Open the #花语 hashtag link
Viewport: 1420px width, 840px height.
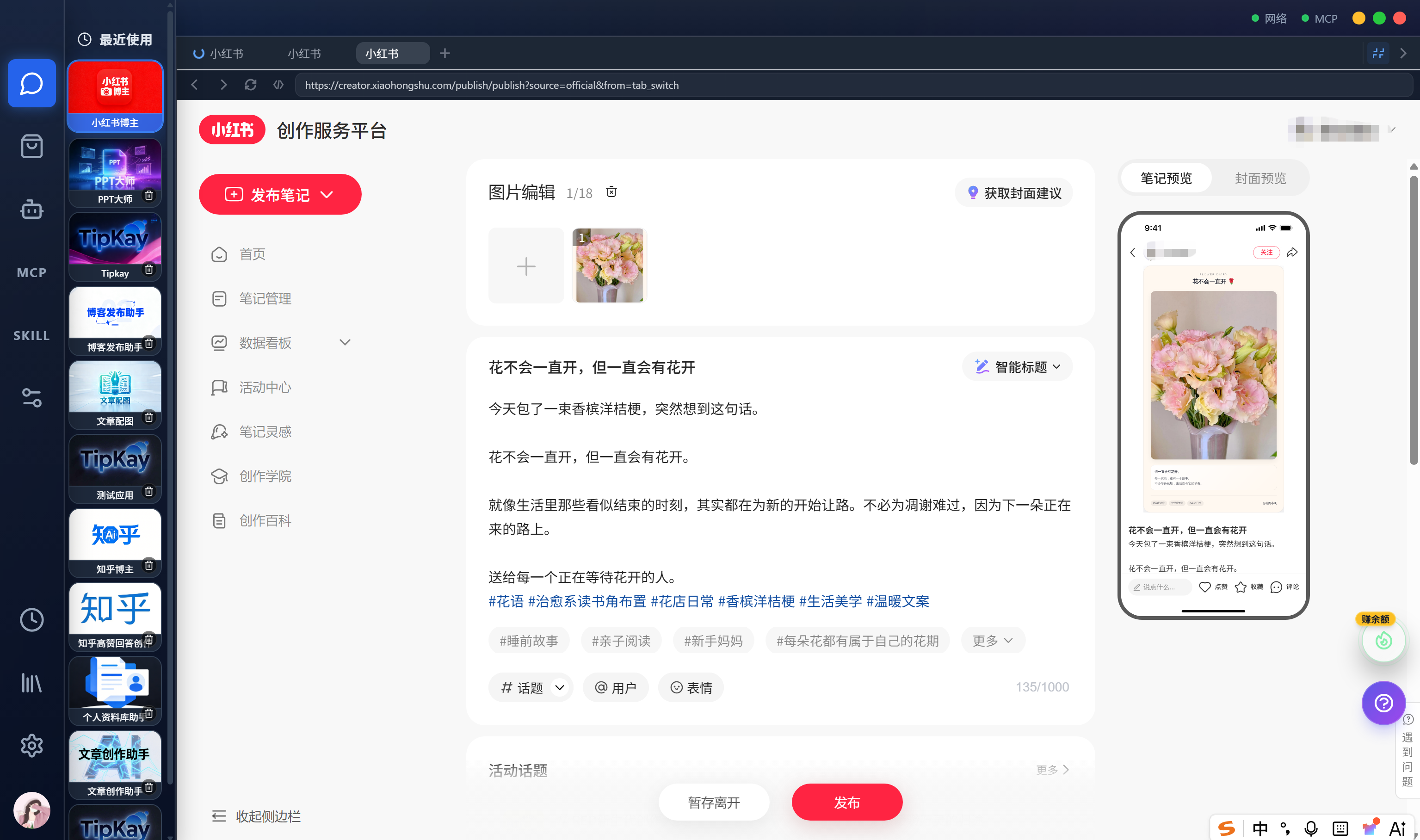click(x=506, y=601)
